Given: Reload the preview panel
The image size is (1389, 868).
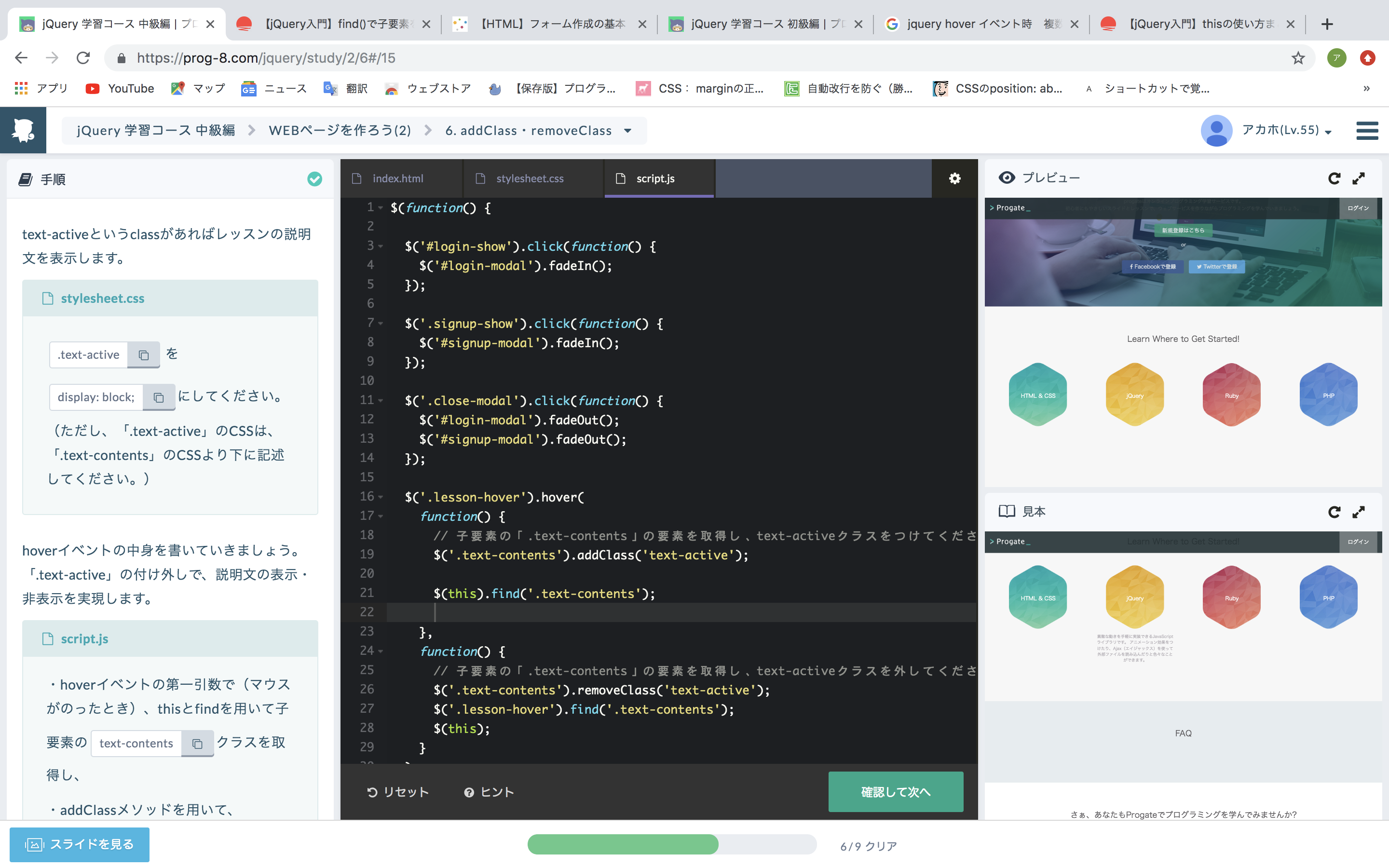Looking at the screenshot, I should click(x=1334, y=178).
